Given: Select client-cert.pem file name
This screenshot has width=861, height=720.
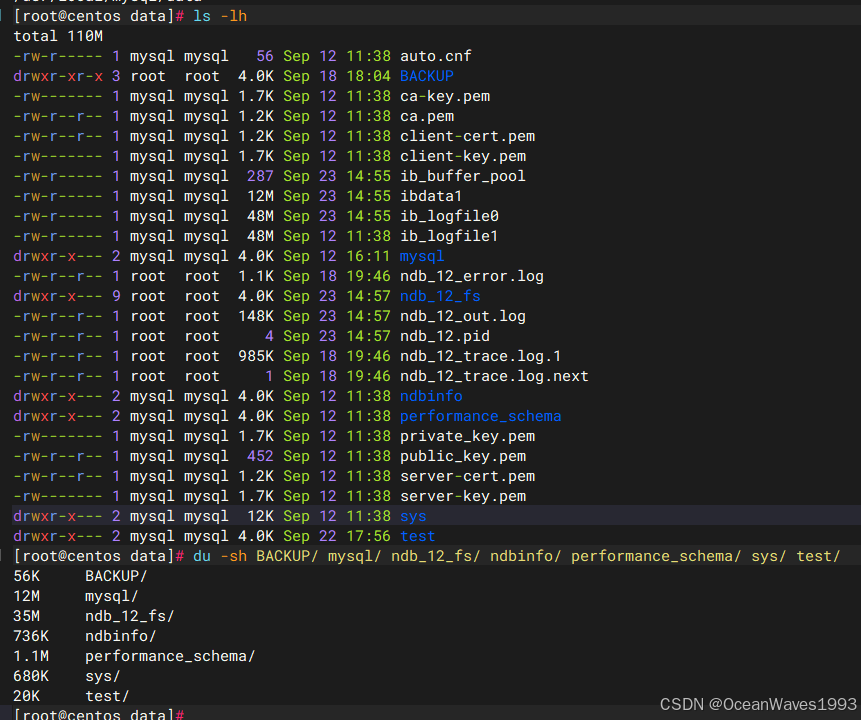Looking at the screenshot, I should click(x=467, y=136).
